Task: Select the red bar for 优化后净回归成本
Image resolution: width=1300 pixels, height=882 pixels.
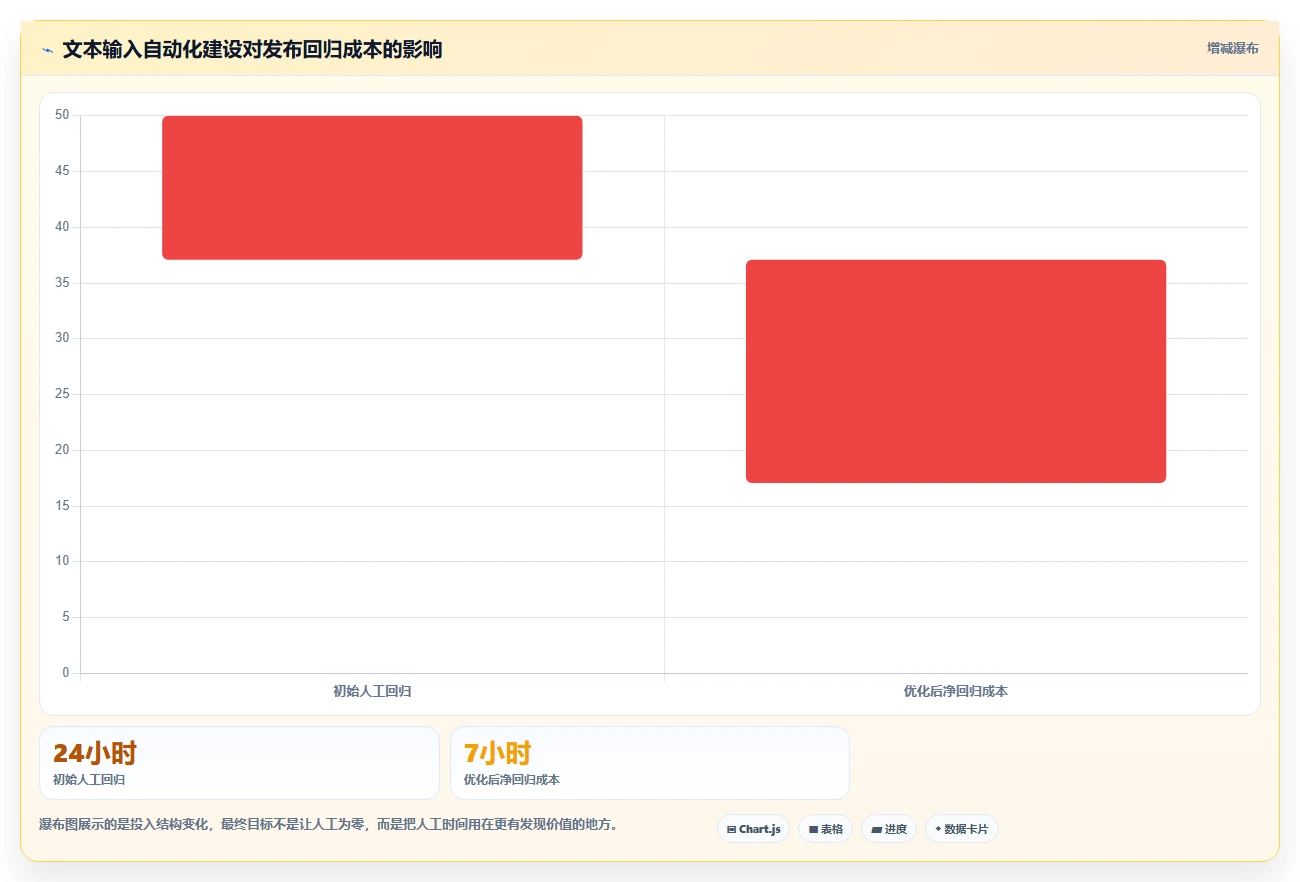Action: 956,371
